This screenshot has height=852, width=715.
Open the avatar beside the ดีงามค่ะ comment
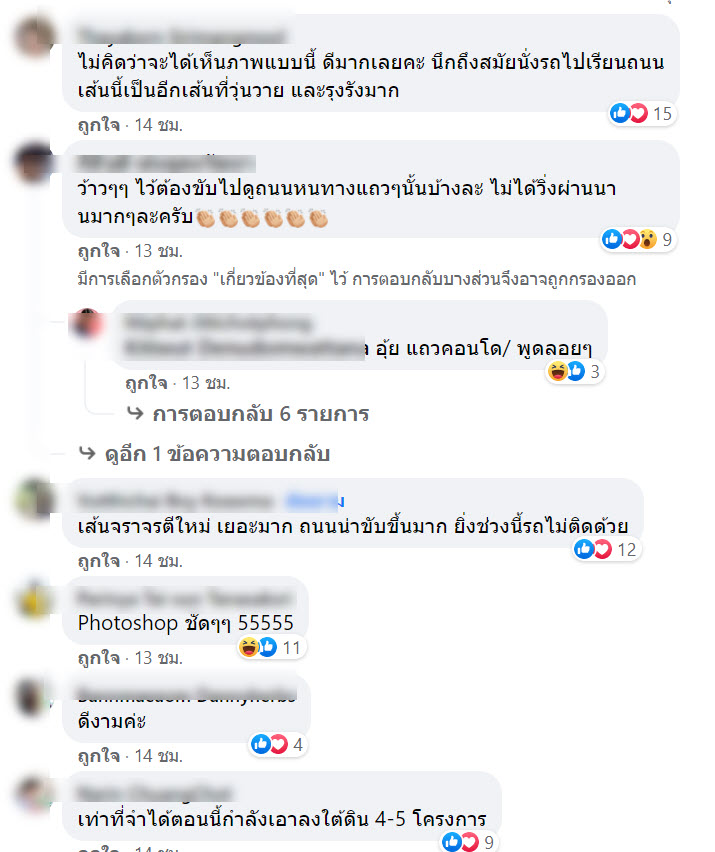(35, 697)
